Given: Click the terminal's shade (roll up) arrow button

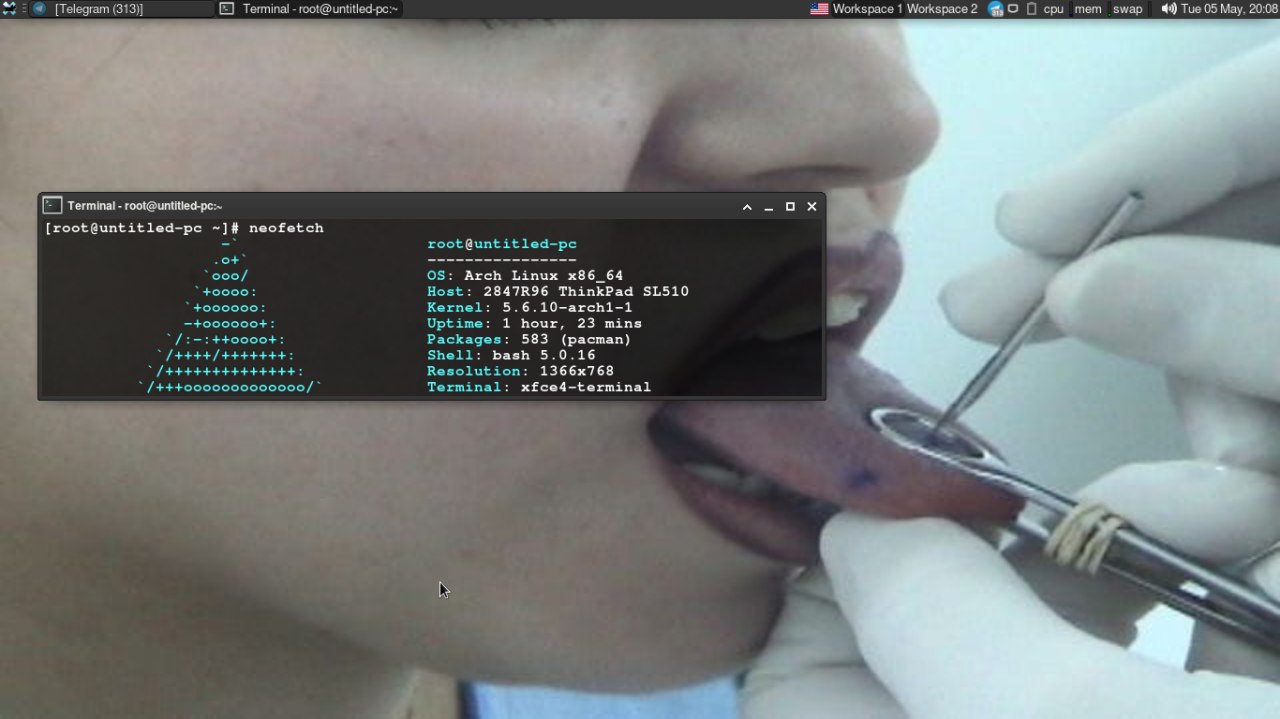Looking at the screenshot, I should point(747,207).
